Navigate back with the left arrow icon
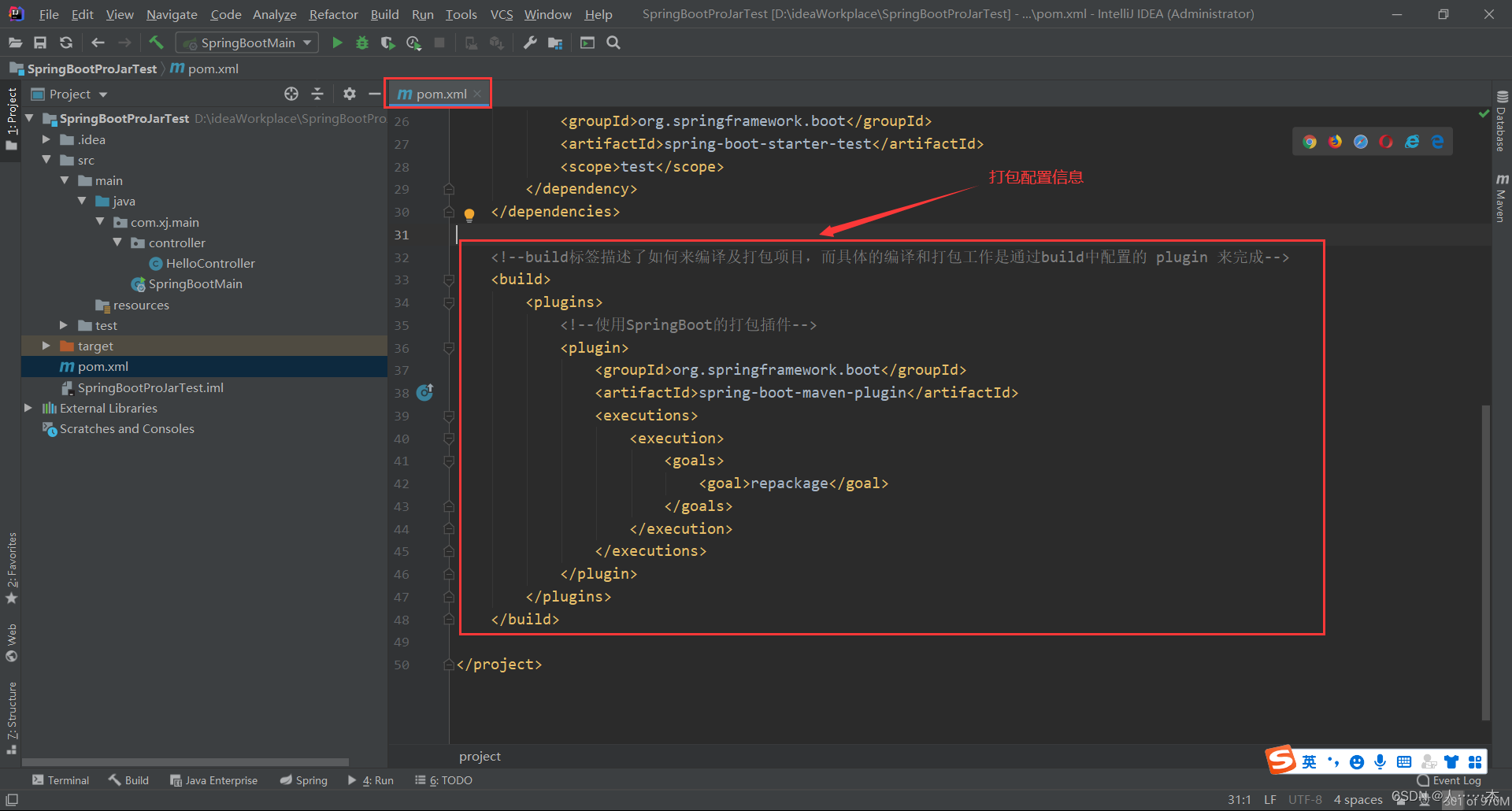The width and height of the screenshot is (1512, 811). point(98,43)
